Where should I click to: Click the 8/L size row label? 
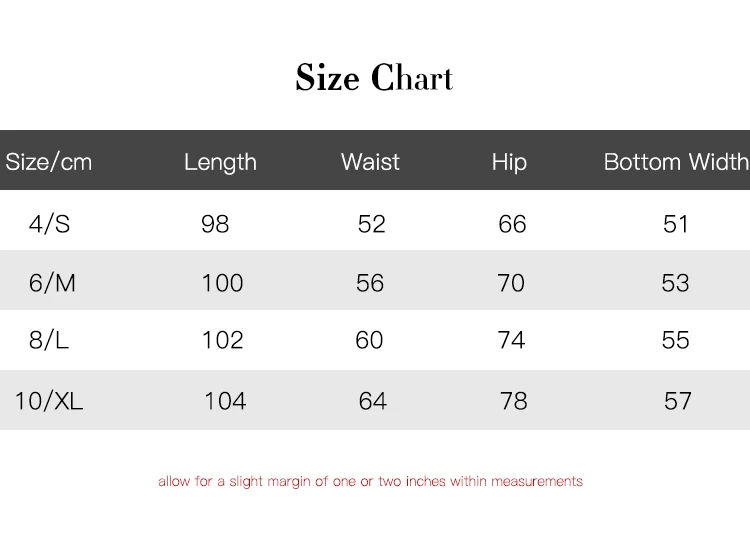click(x=49, y=341)
